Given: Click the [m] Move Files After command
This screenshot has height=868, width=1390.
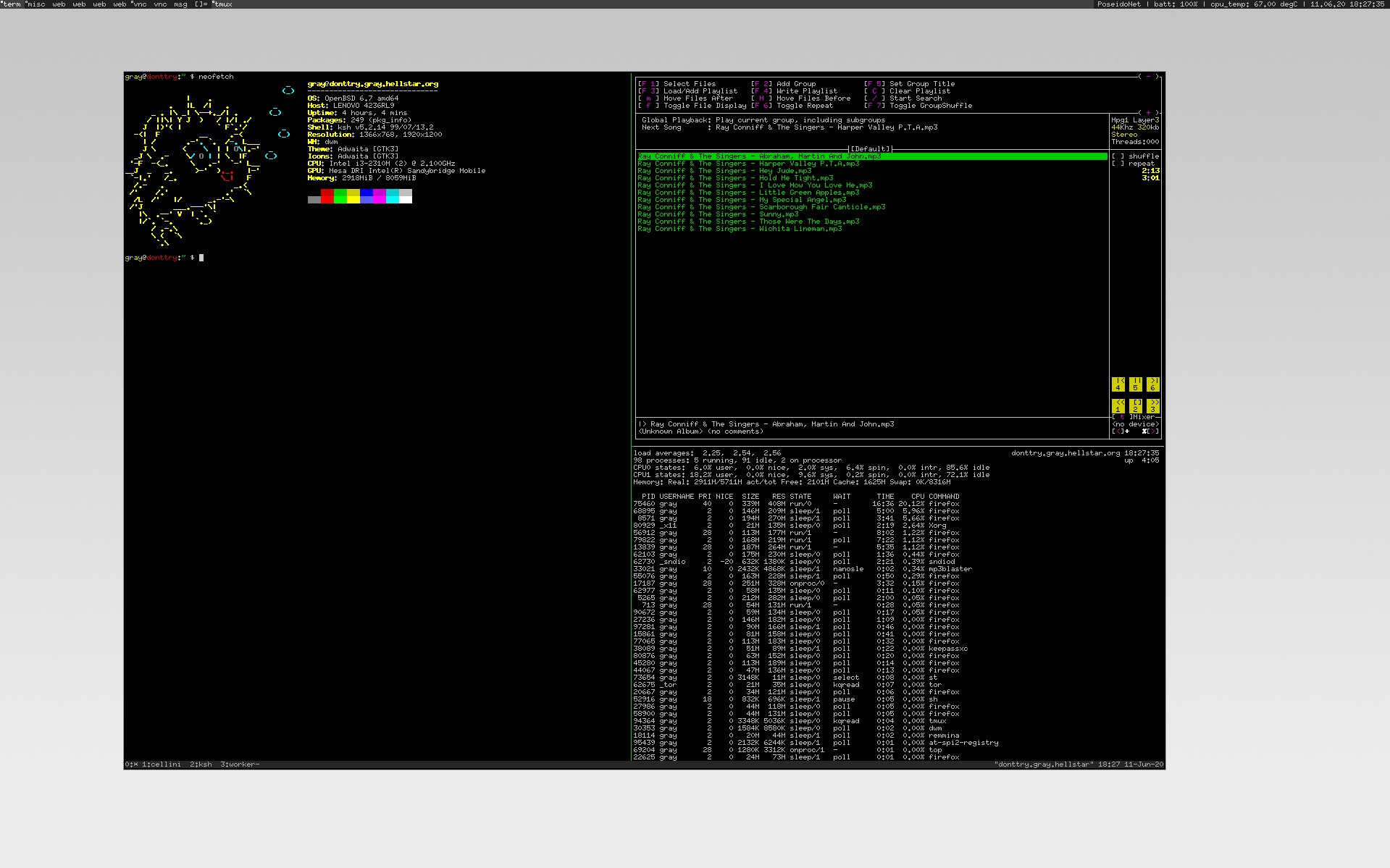Looking at the screenshot, I should (685, 98).
